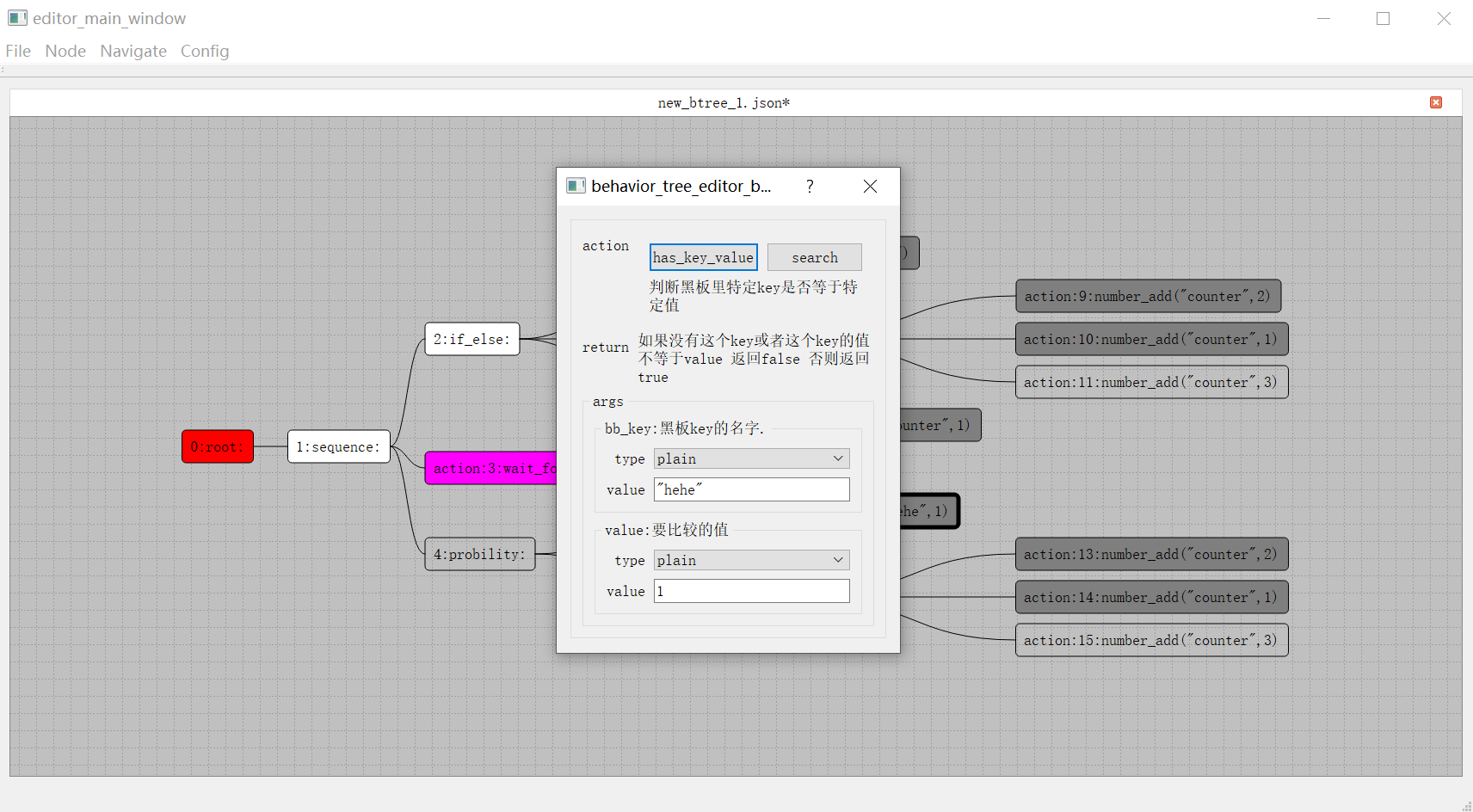The image size is (1473, 812).
Task: Click the search button next to action
Action: [814, 257]
